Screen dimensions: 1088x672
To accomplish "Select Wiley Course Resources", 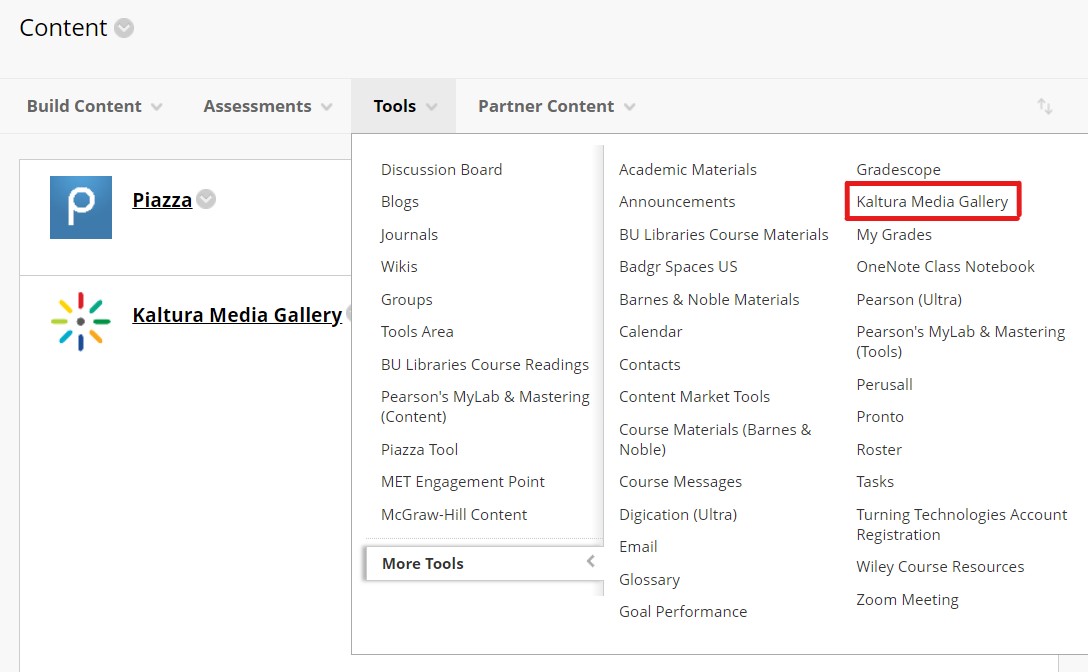I will coord(940,566).
